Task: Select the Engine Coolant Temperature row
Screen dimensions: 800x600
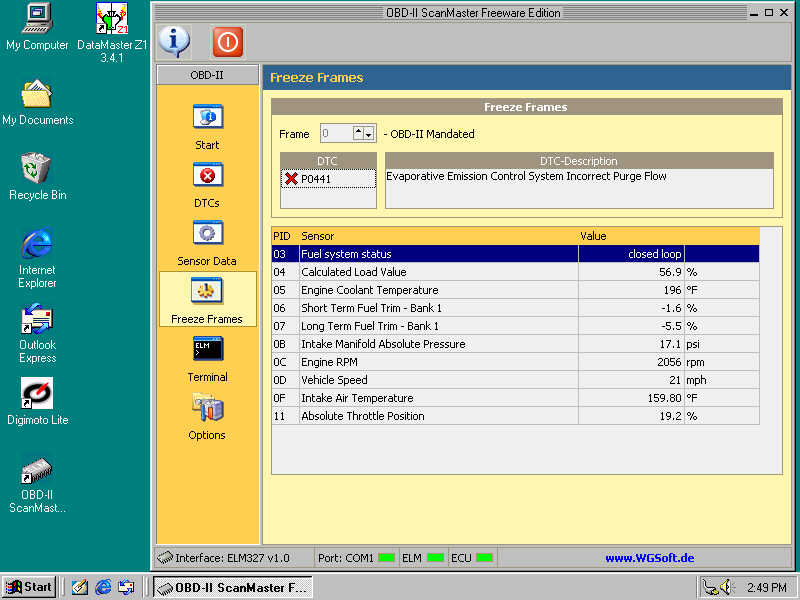Action: (x=515, y=290)
